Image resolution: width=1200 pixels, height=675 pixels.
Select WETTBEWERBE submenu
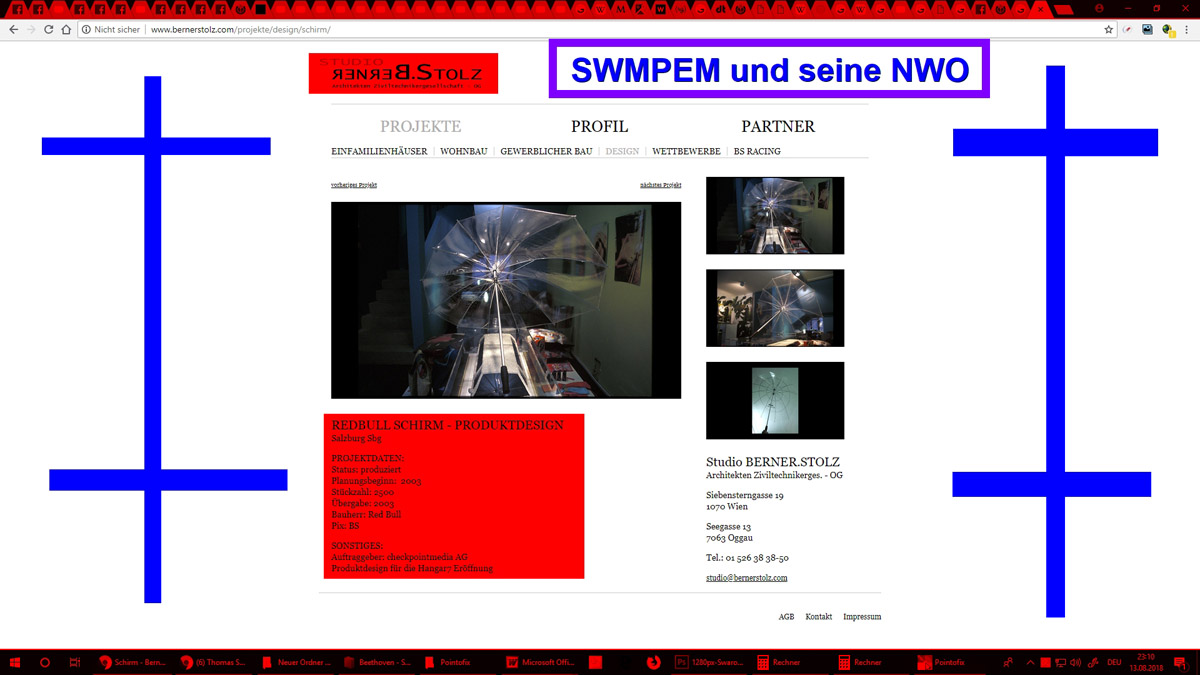tap(686, 152)
